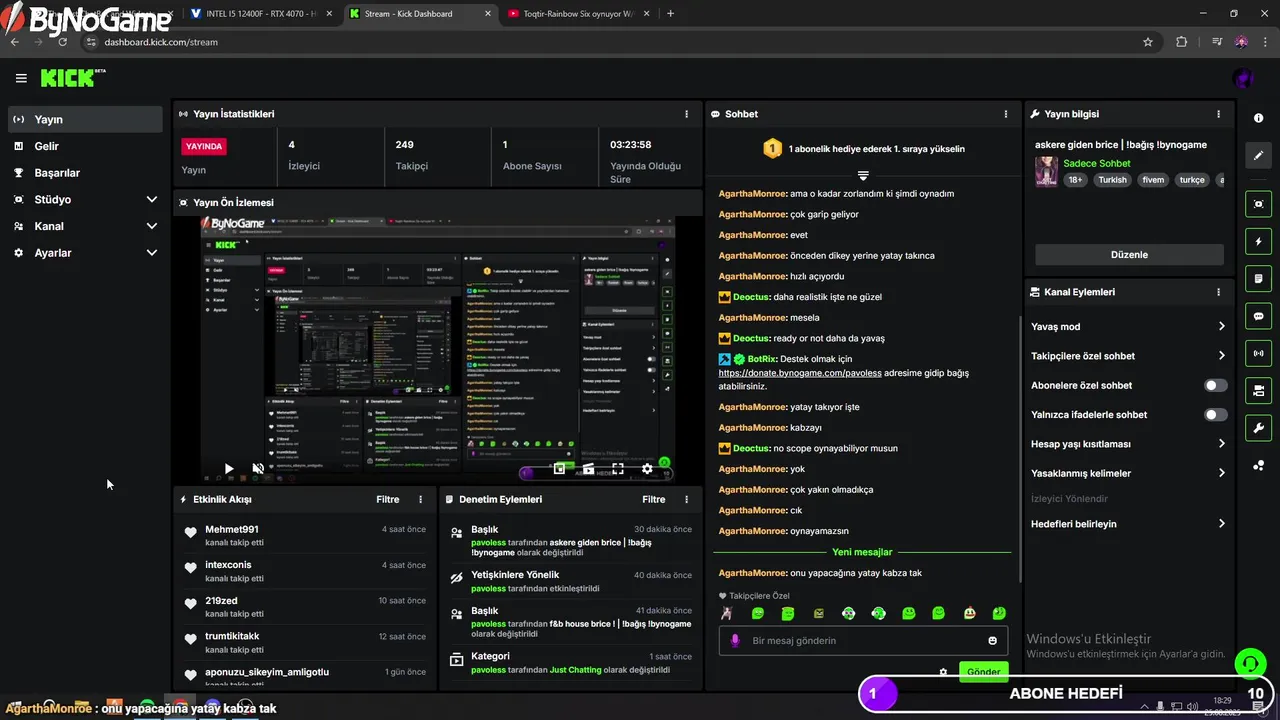
Task: Click Filtre in Denetim Eylemleri panel
Action: pyautogui.click(x=654, y=499)
